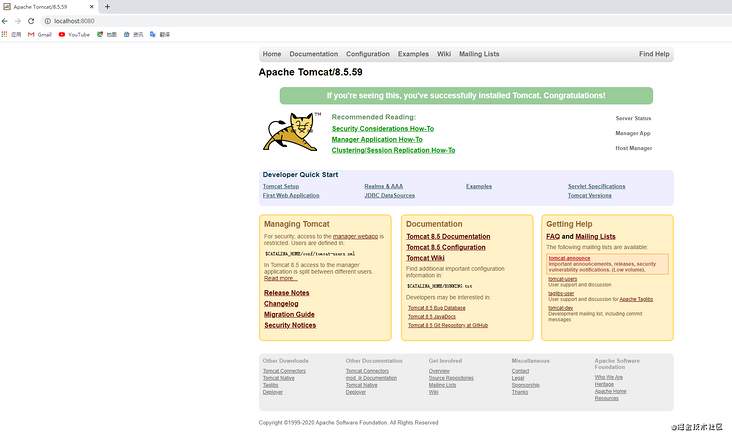Open Security Considerations How-To link
732x439 pixels.
point(382,129)
